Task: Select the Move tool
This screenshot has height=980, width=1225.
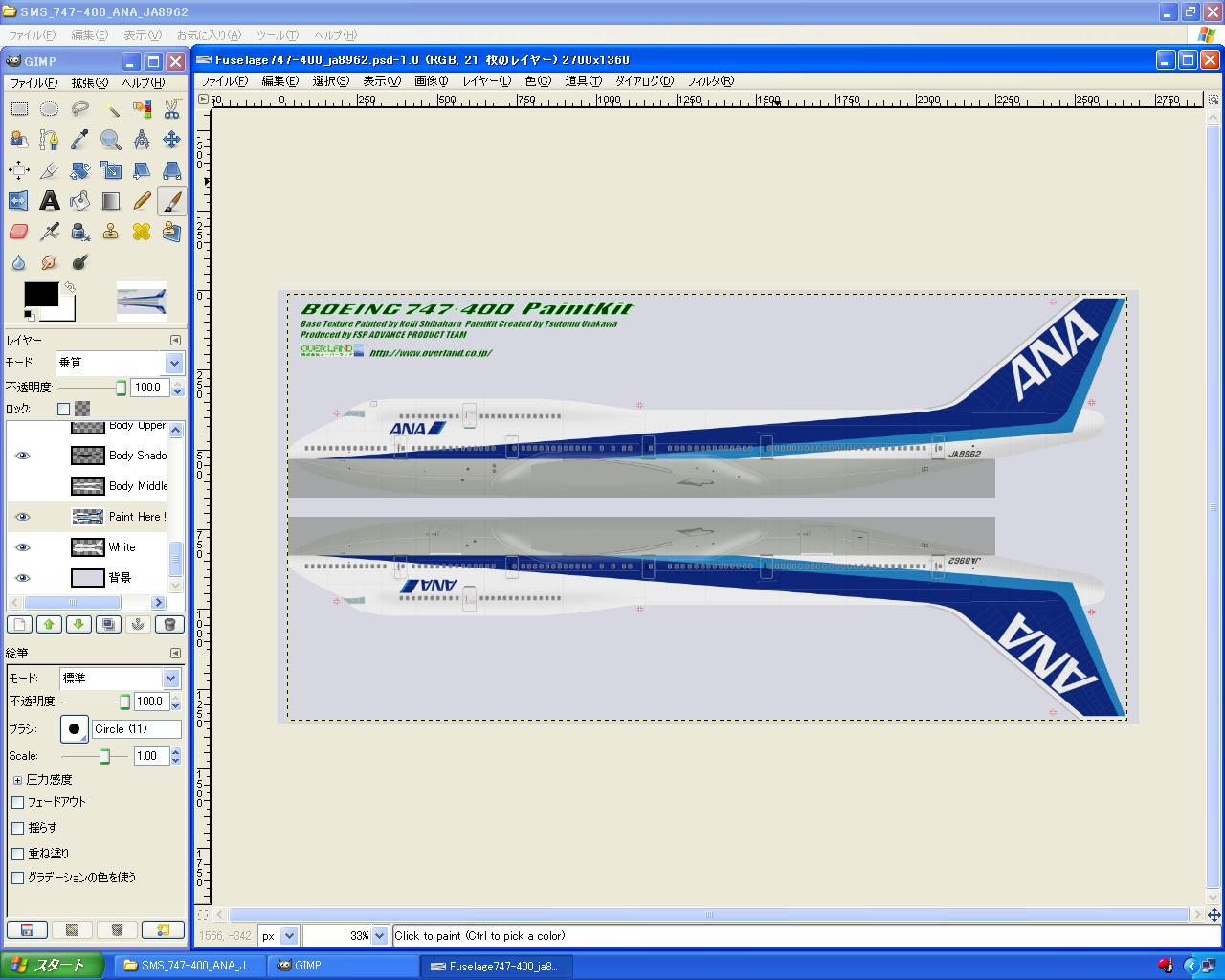Action: click(171, 140)
